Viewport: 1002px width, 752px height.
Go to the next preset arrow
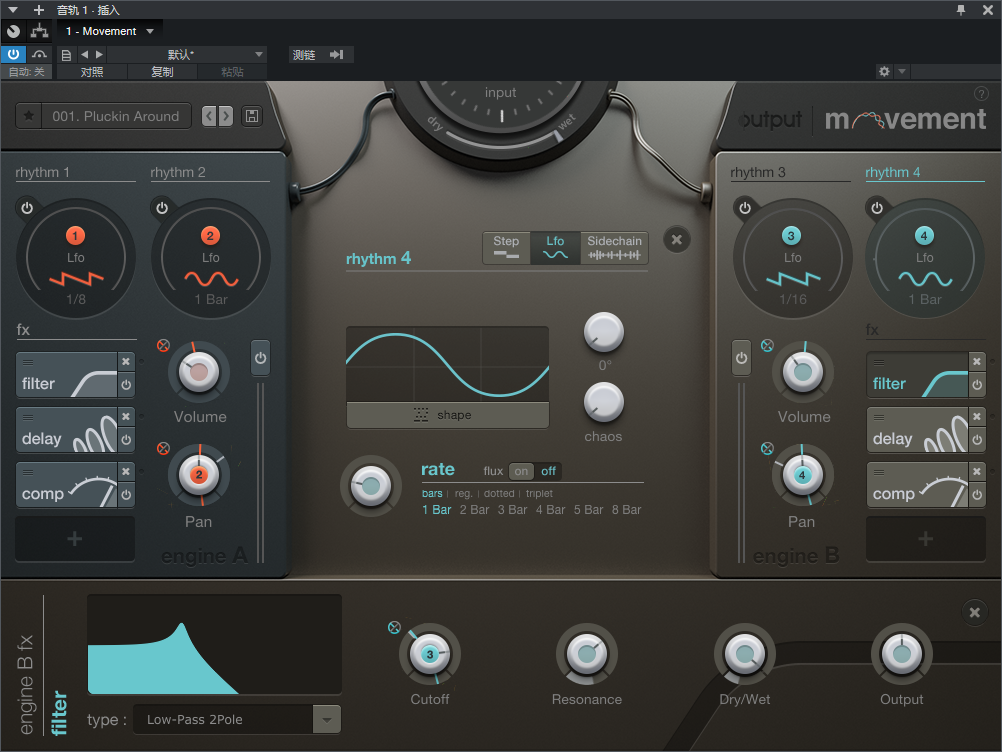pyautogui.click(x=226, y=116)
